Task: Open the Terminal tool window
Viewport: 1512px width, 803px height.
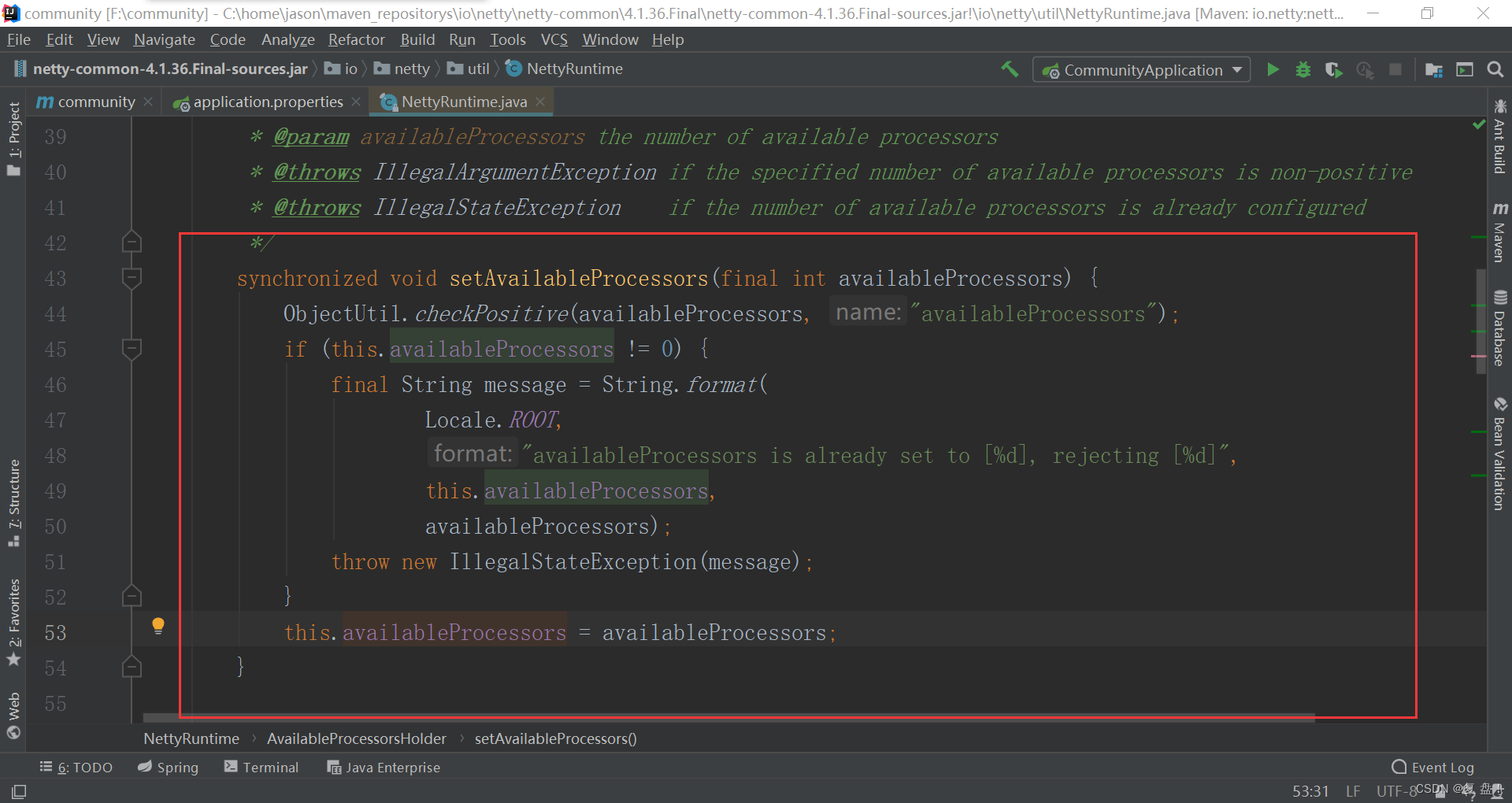Action: coord(261,768)
